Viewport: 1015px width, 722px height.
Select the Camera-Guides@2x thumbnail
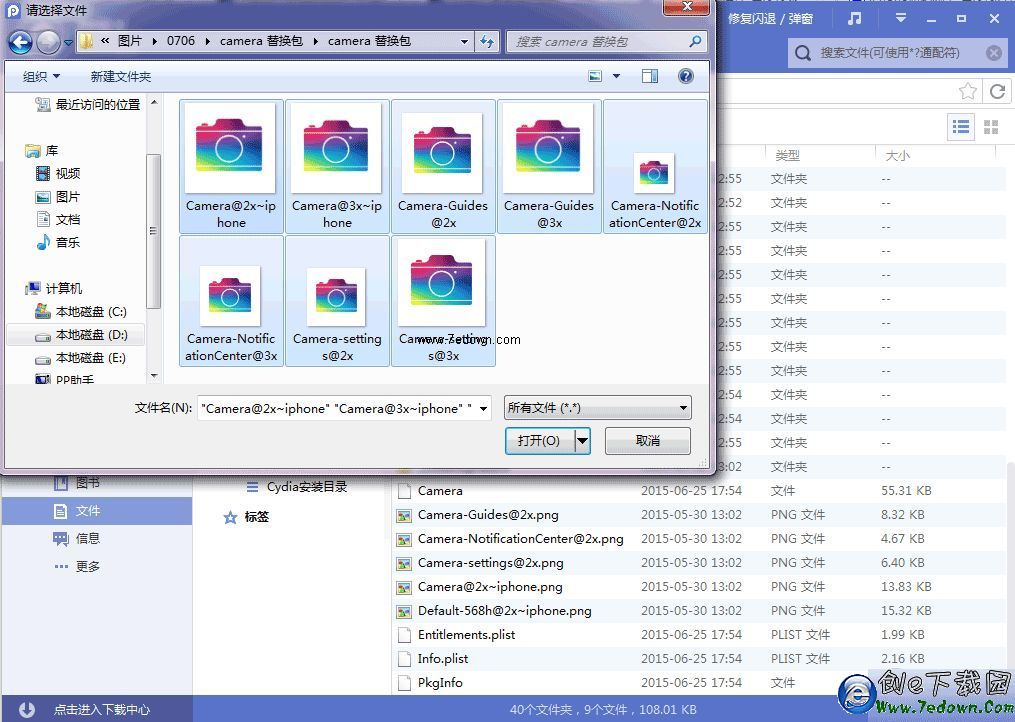(442, 166)
